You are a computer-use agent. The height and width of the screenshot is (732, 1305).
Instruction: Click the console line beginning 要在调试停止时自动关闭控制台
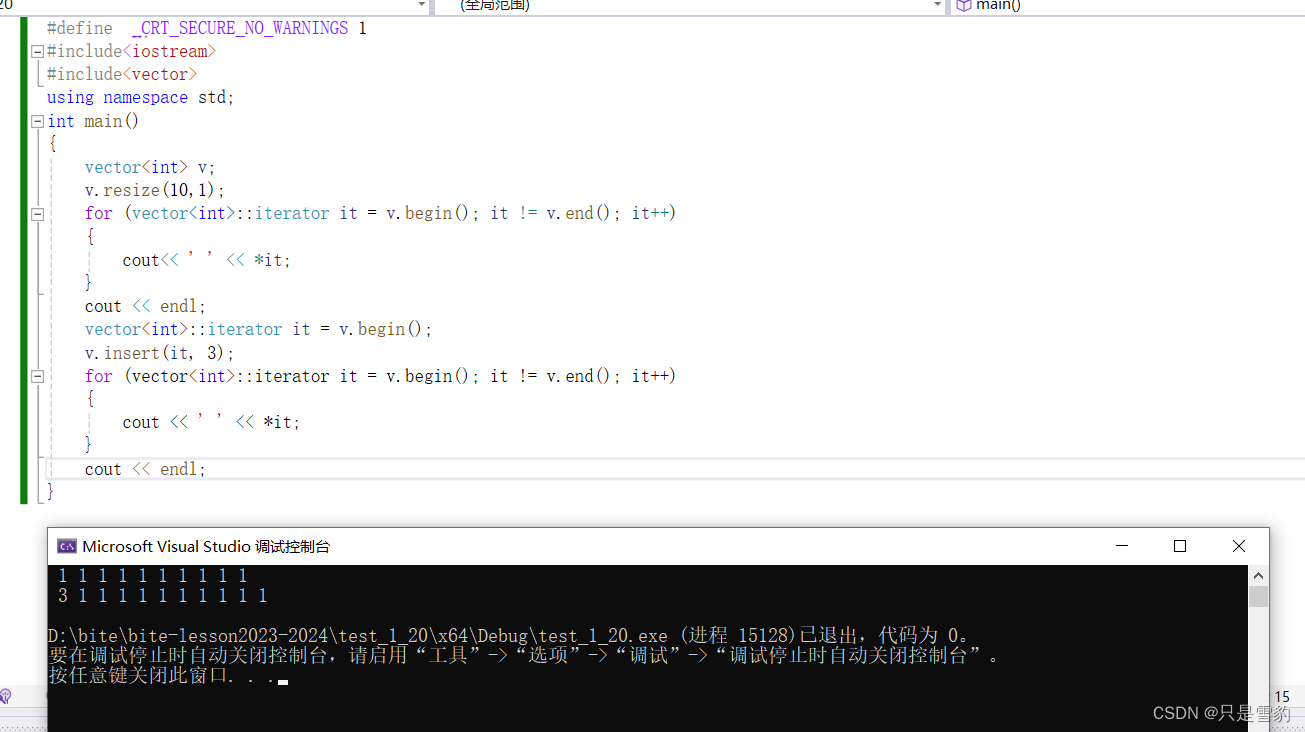click(523, 656)
